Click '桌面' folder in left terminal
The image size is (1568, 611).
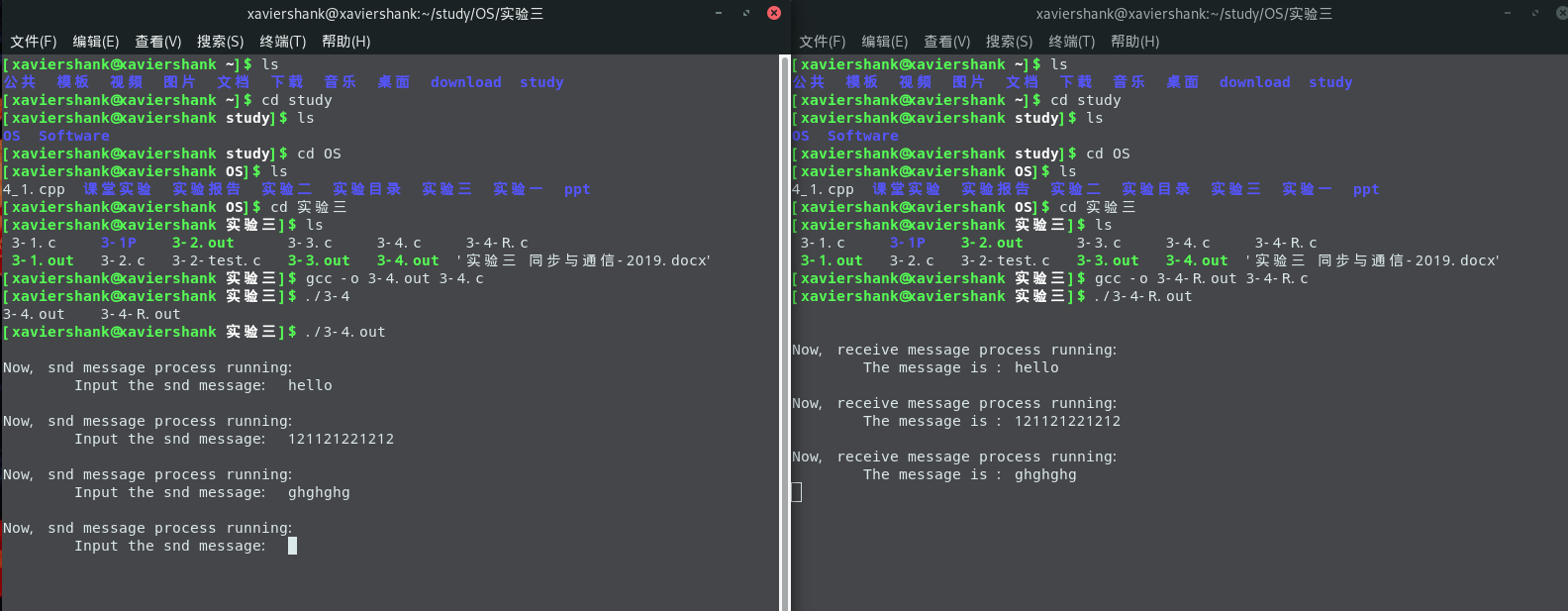394,82
